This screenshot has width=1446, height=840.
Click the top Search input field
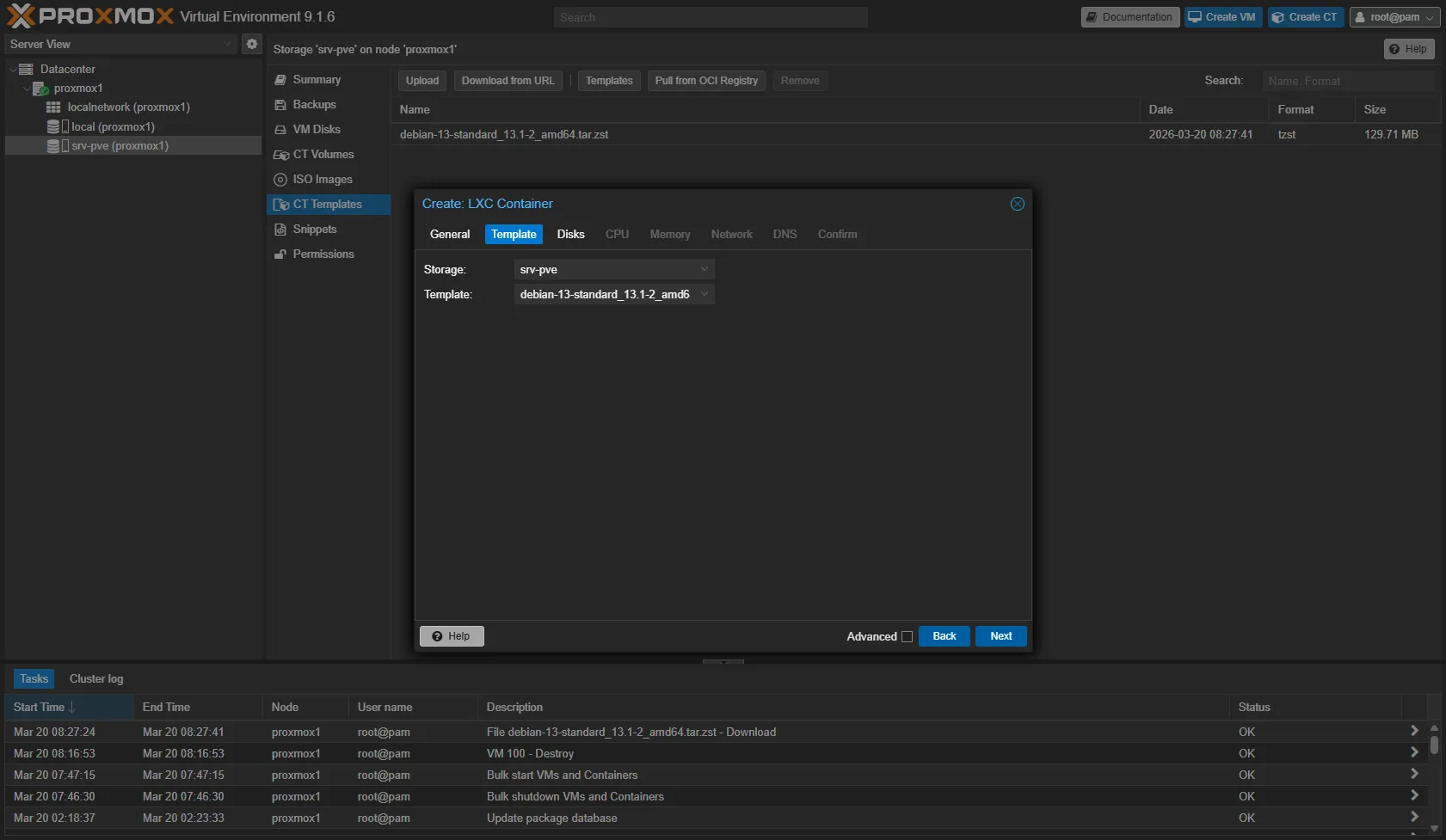[711, 17]
